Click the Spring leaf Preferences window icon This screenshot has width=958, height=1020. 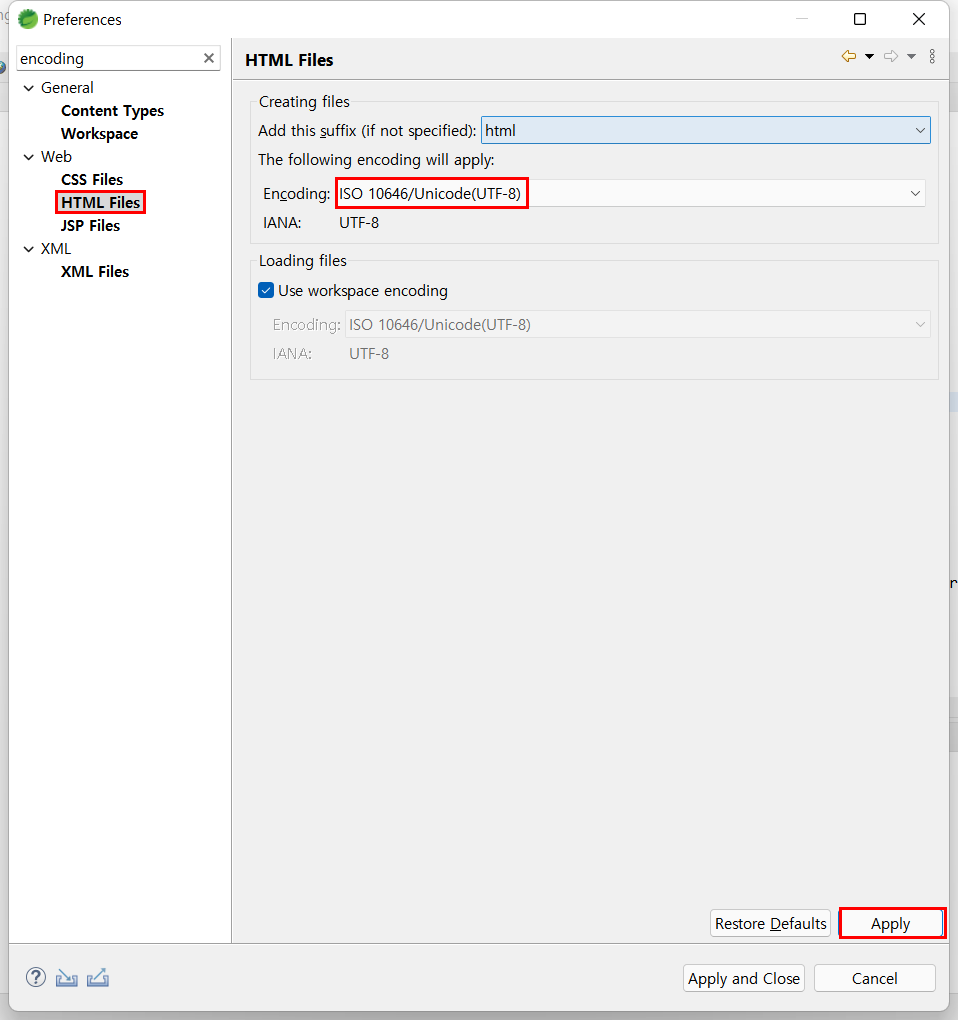28,20
